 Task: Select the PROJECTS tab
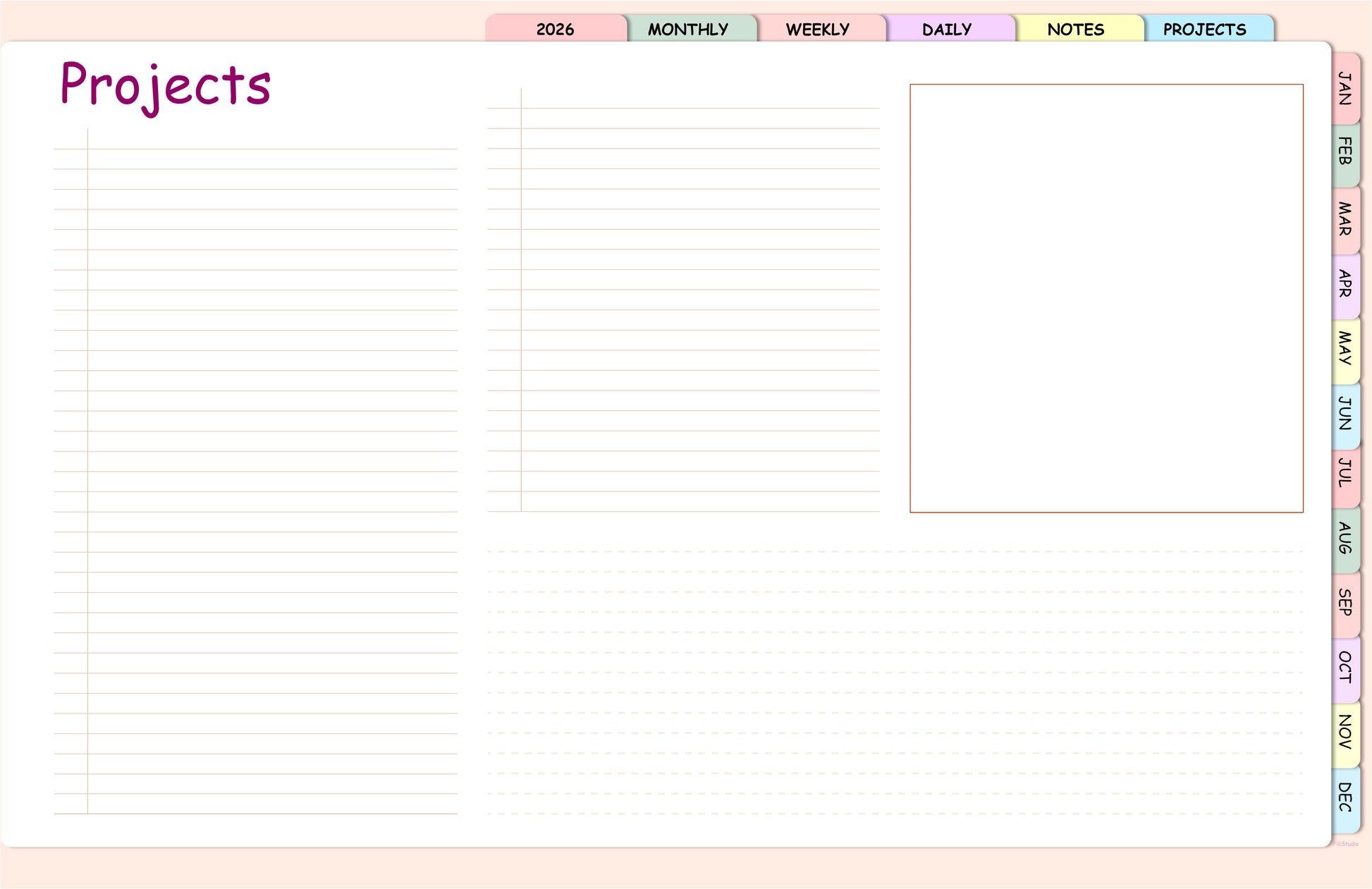(x=1209, y=28)
